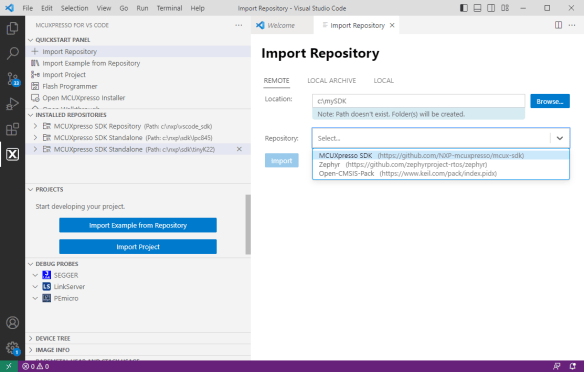Open editor more actions ellipsis
Image resolution: width=584 pixels, height=372 pixels.
click(x=572, y=25)
